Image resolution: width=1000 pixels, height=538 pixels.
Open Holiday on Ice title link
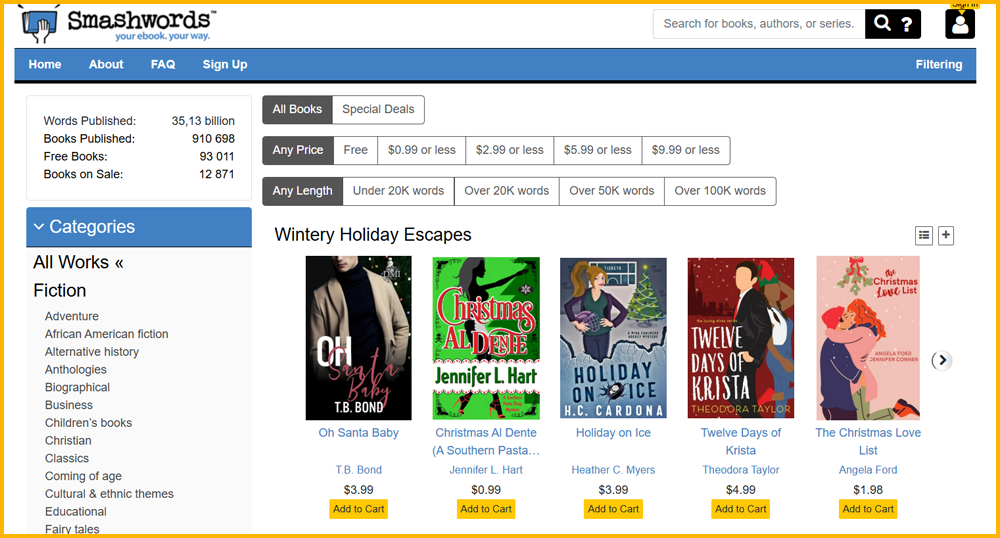tap(613, 433)
